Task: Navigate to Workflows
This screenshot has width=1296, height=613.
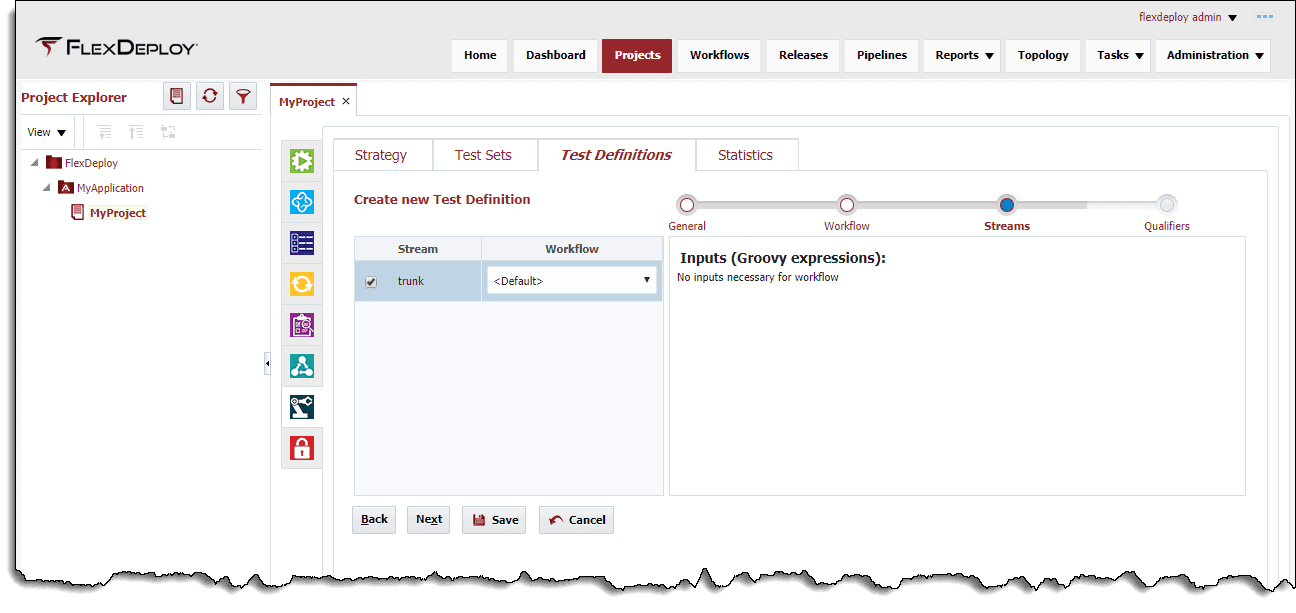Action: pos(720,55)
